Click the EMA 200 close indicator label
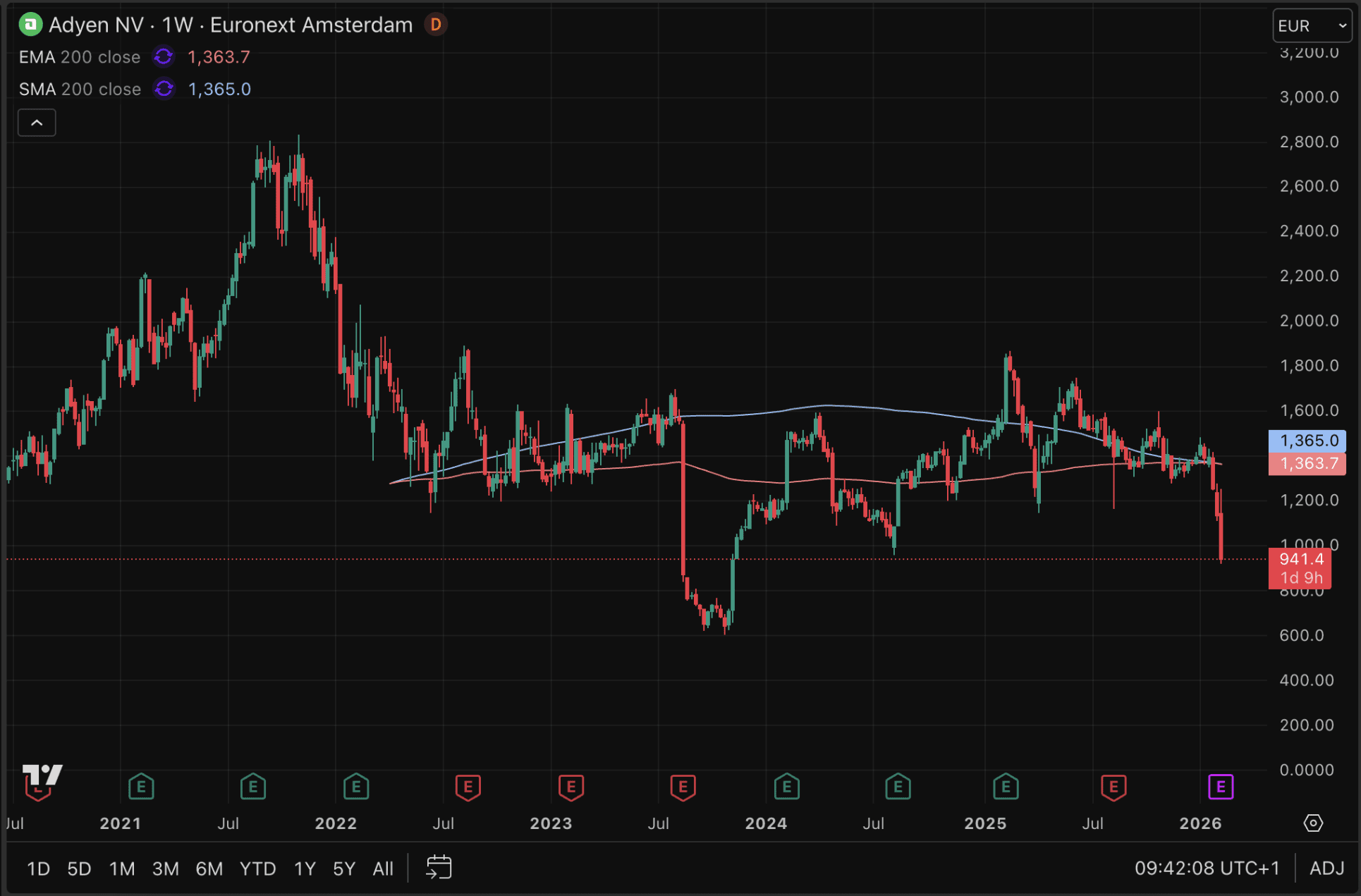The width and height of the screenshot is (1361, 896). (80, 57)
